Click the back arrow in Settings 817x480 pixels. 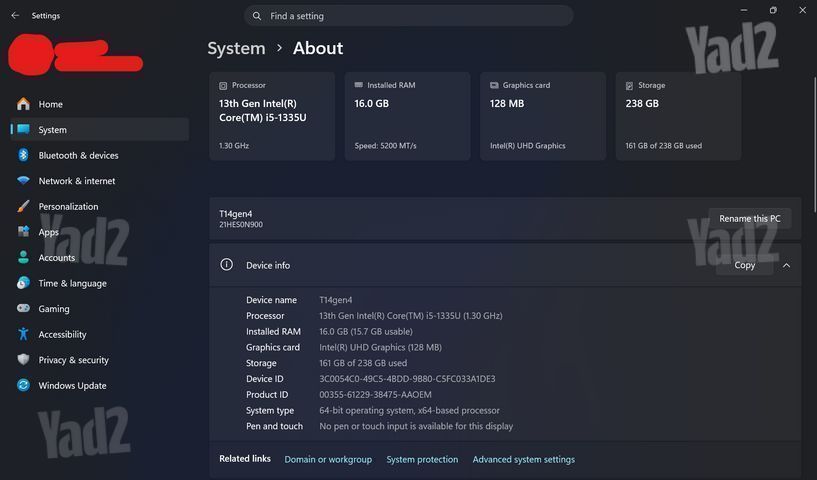pyautogui.click(x=15, y=16)
